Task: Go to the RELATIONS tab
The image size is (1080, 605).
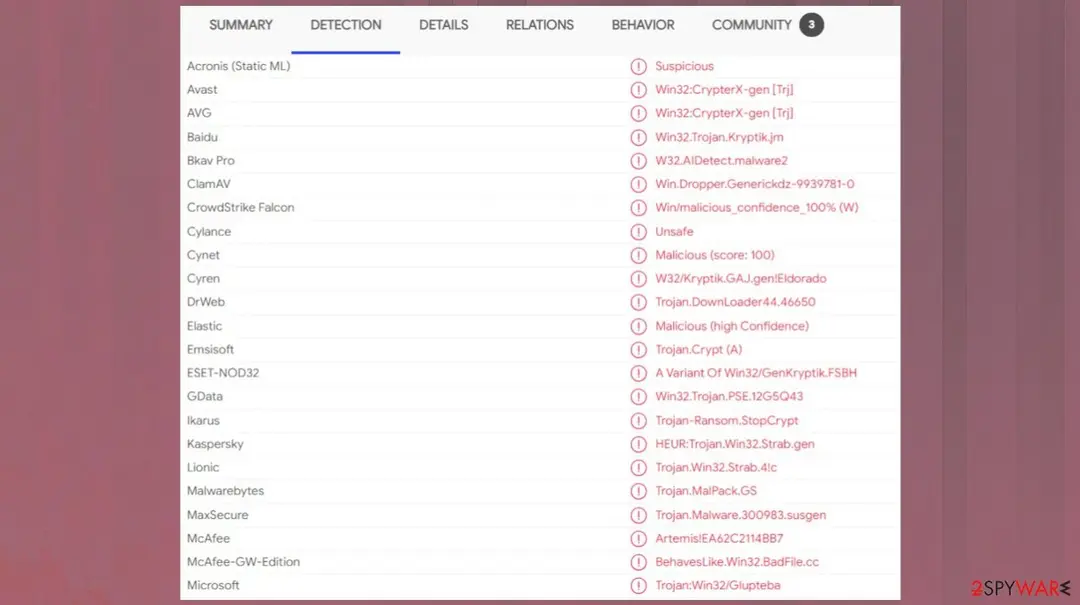Action: [539, 25]
